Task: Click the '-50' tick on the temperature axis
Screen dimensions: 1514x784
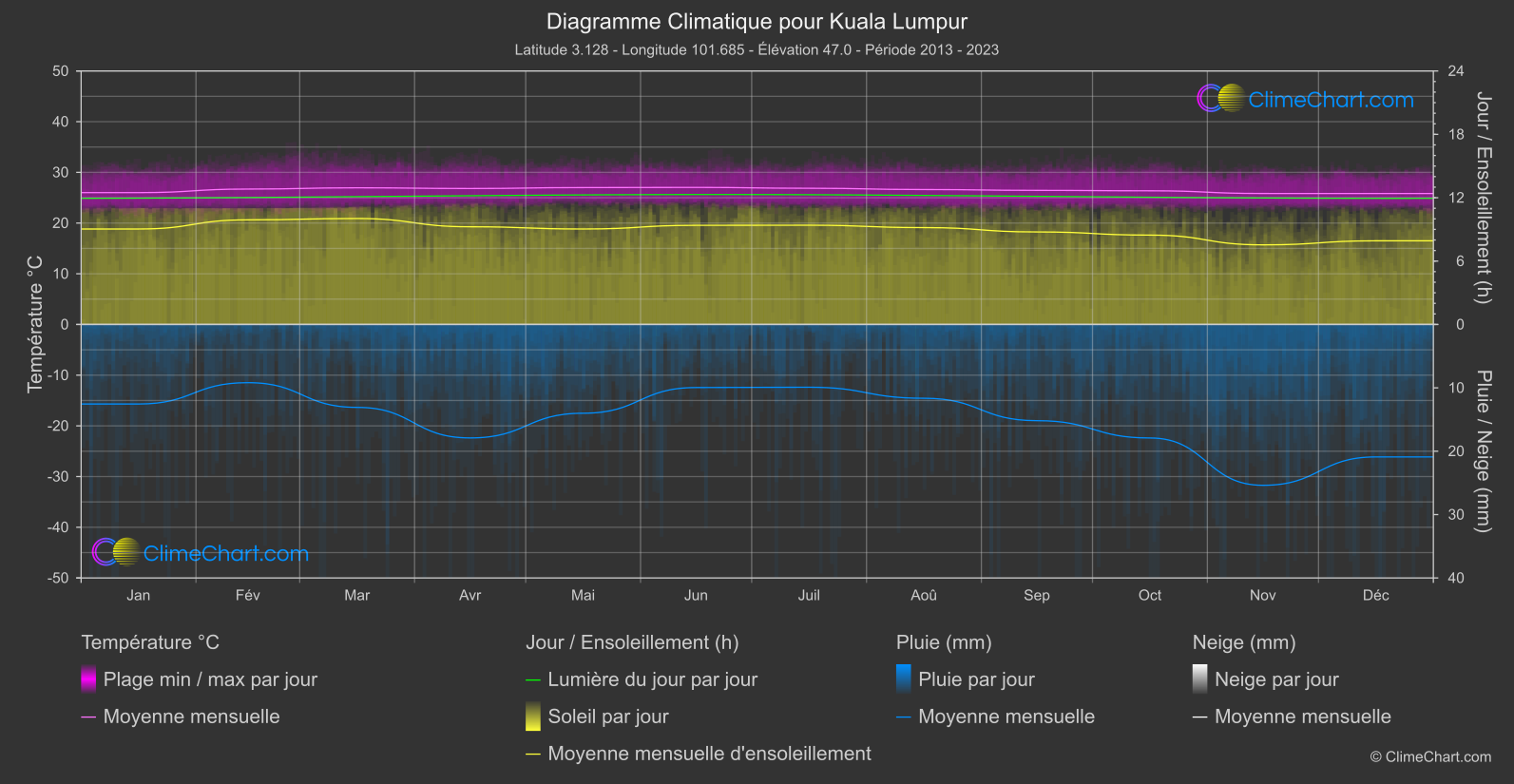Action: 58,578
